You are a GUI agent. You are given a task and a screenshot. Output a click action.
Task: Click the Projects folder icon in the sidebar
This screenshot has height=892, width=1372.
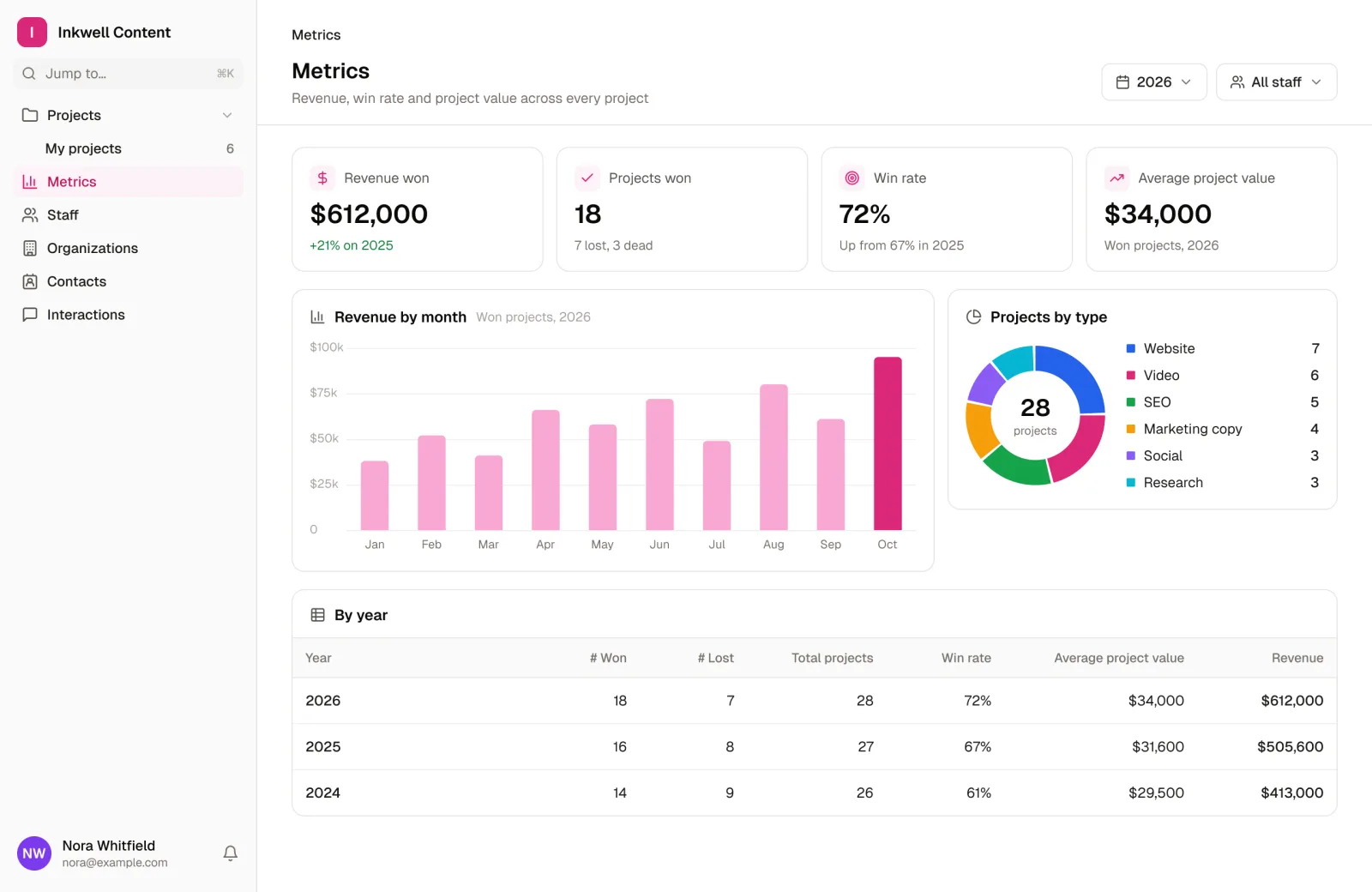point(30,115)
